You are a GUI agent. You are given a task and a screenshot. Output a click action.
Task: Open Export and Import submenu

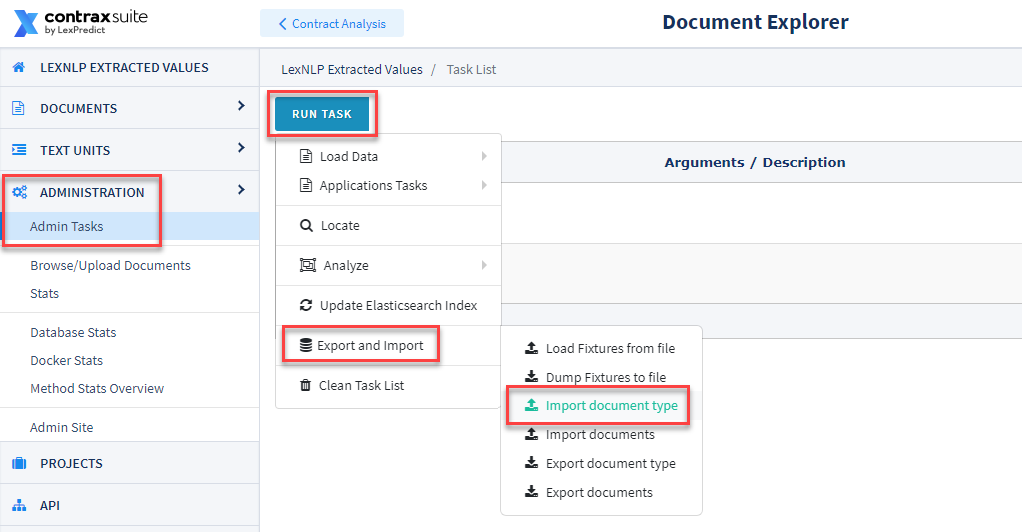point(388,346)
